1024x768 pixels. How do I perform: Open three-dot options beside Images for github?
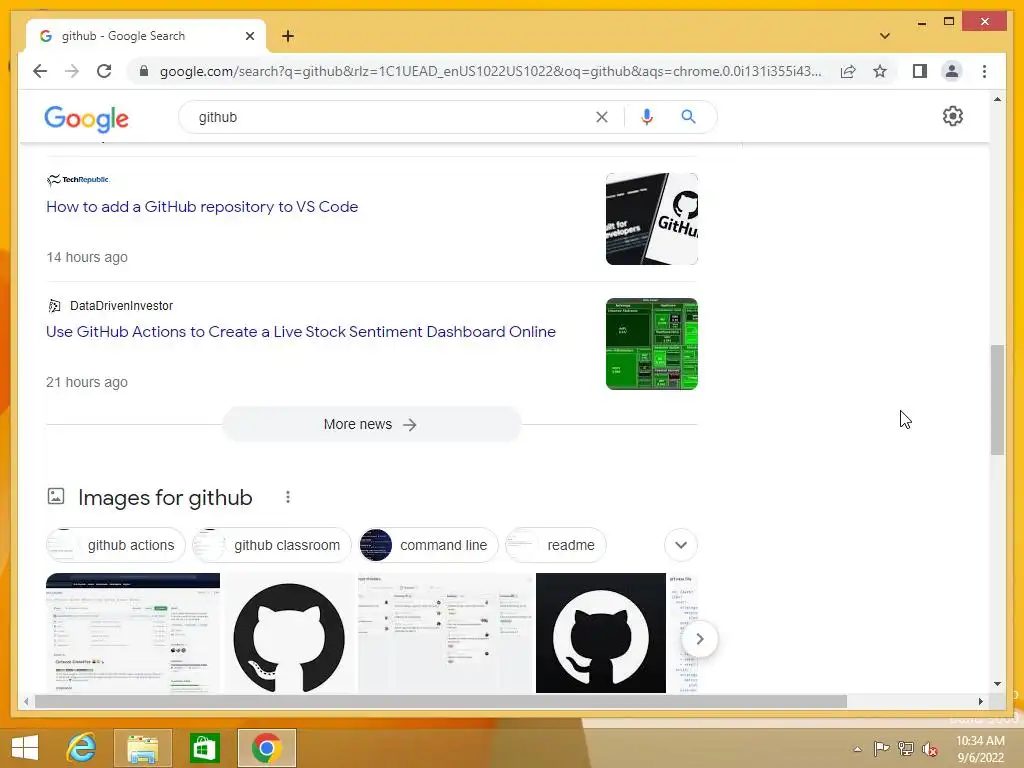click(288, 498)
